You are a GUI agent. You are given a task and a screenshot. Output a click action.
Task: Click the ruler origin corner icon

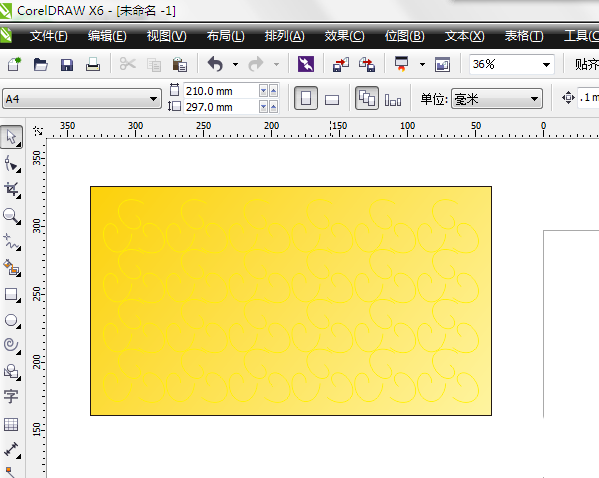(x=38, y=131)
